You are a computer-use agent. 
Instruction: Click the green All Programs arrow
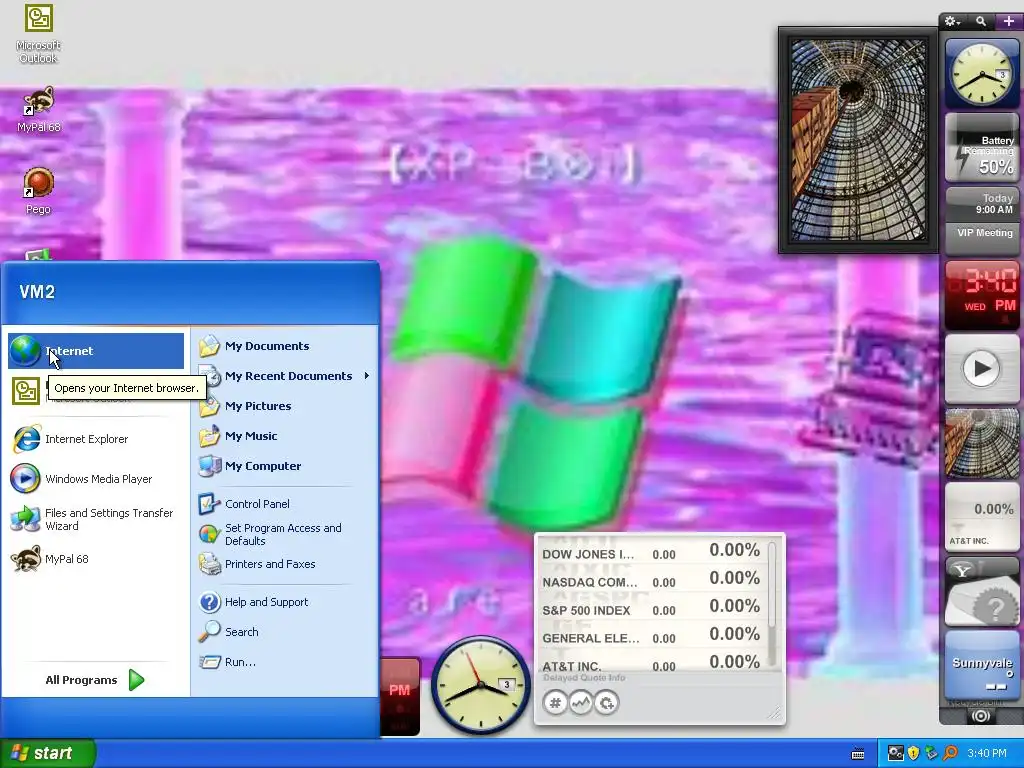pos(136,680)
